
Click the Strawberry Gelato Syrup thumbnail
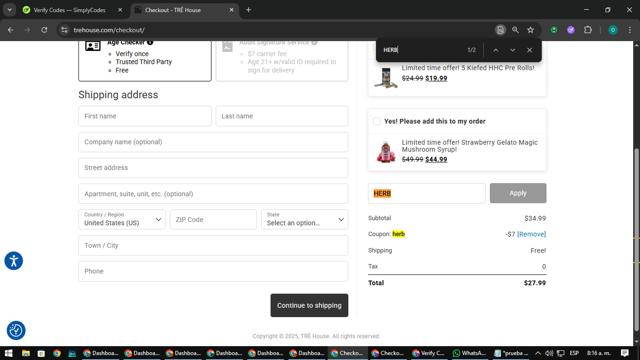[x=386, y=152]
